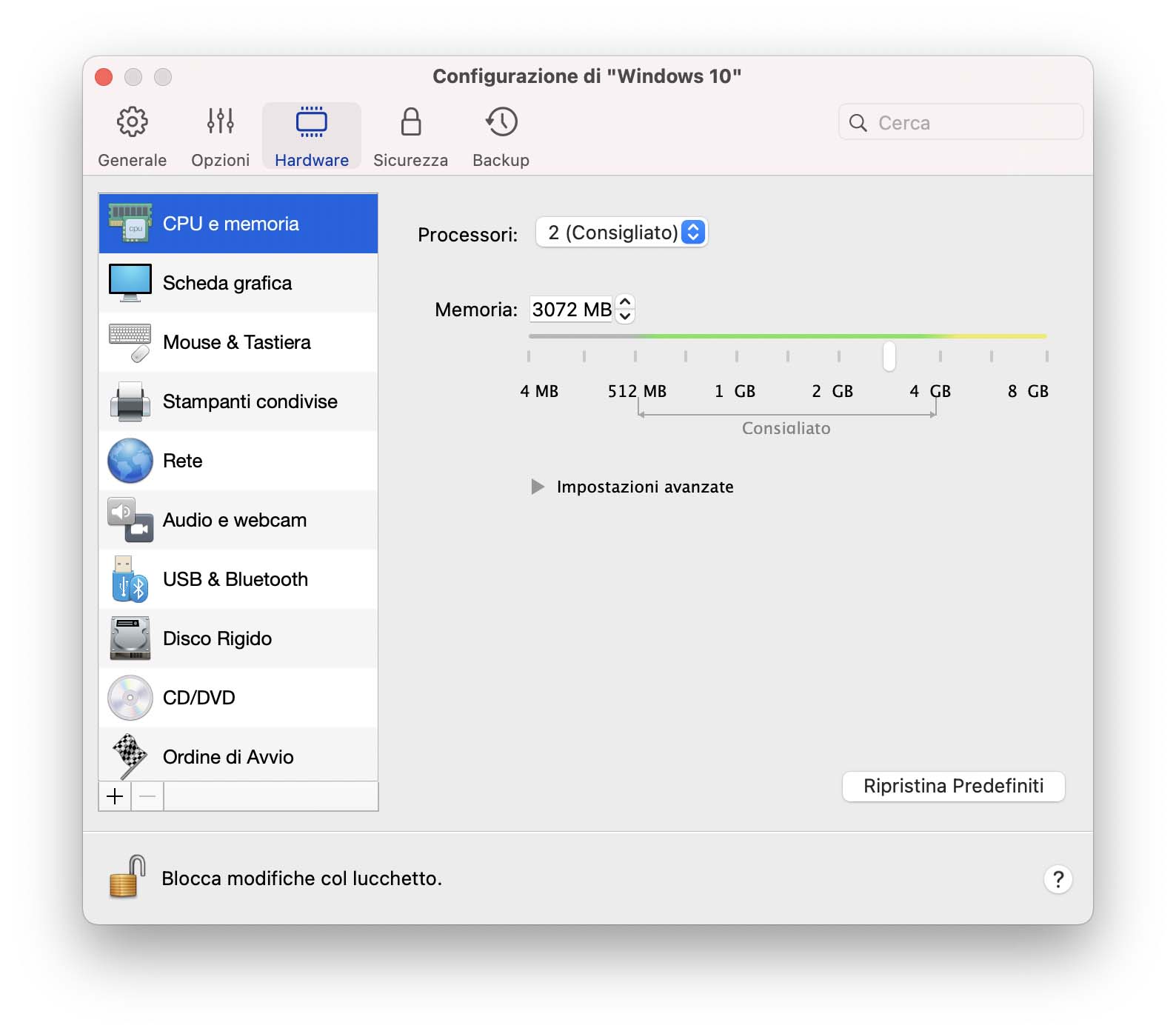The image size is (1176, 1034).
Task: Click the Memoria 3072 MB input field
Action: [x=572, y=310]
